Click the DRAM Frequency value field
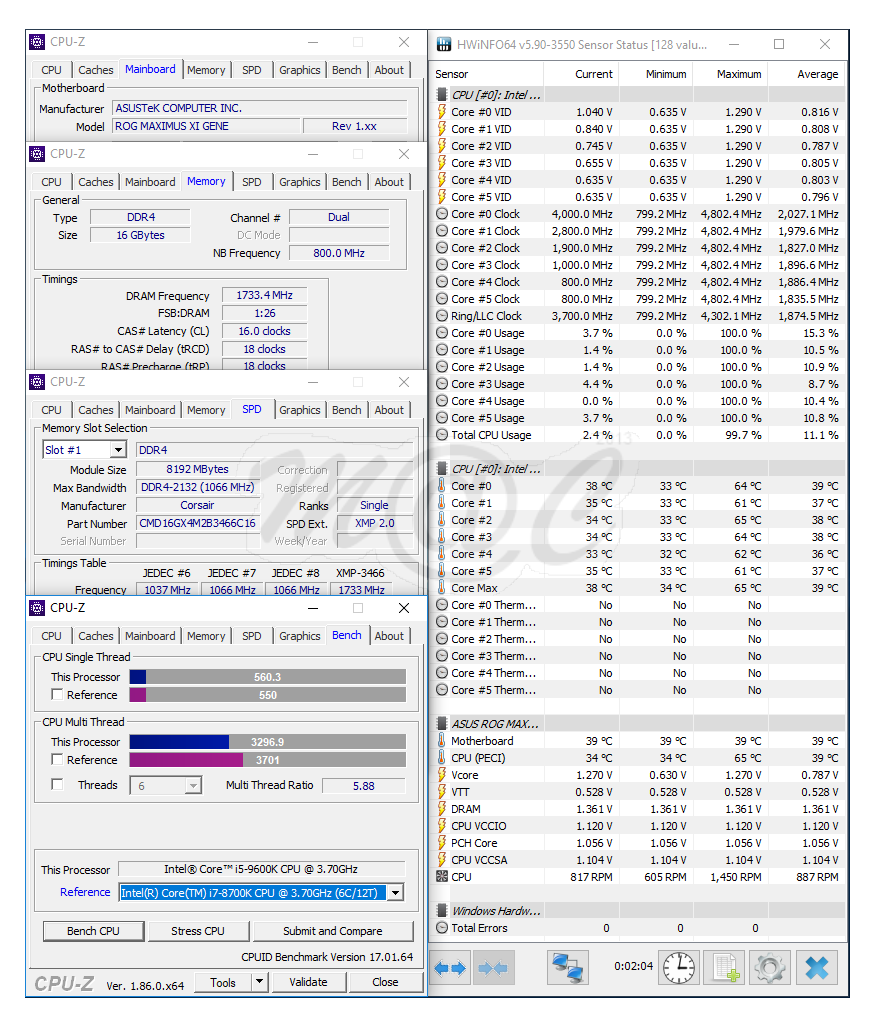875x1027 pixels. click(265, 295)
